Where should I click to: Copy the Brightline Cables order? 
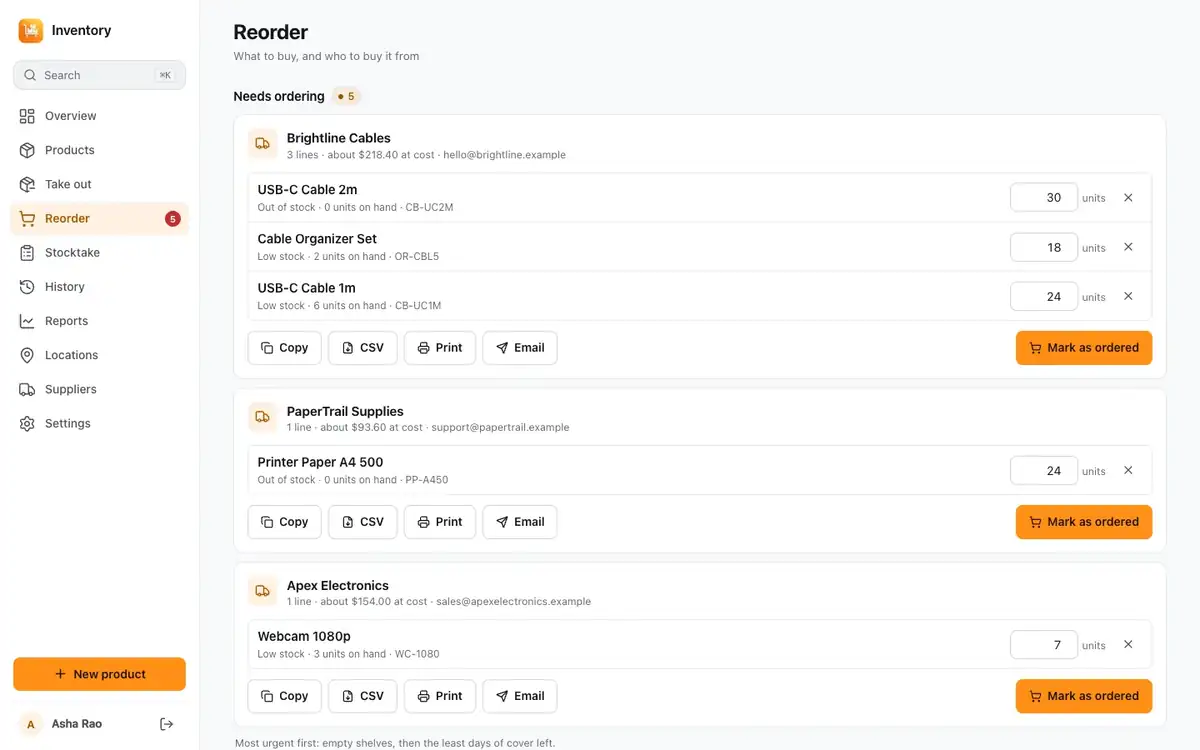click(285, 348)
